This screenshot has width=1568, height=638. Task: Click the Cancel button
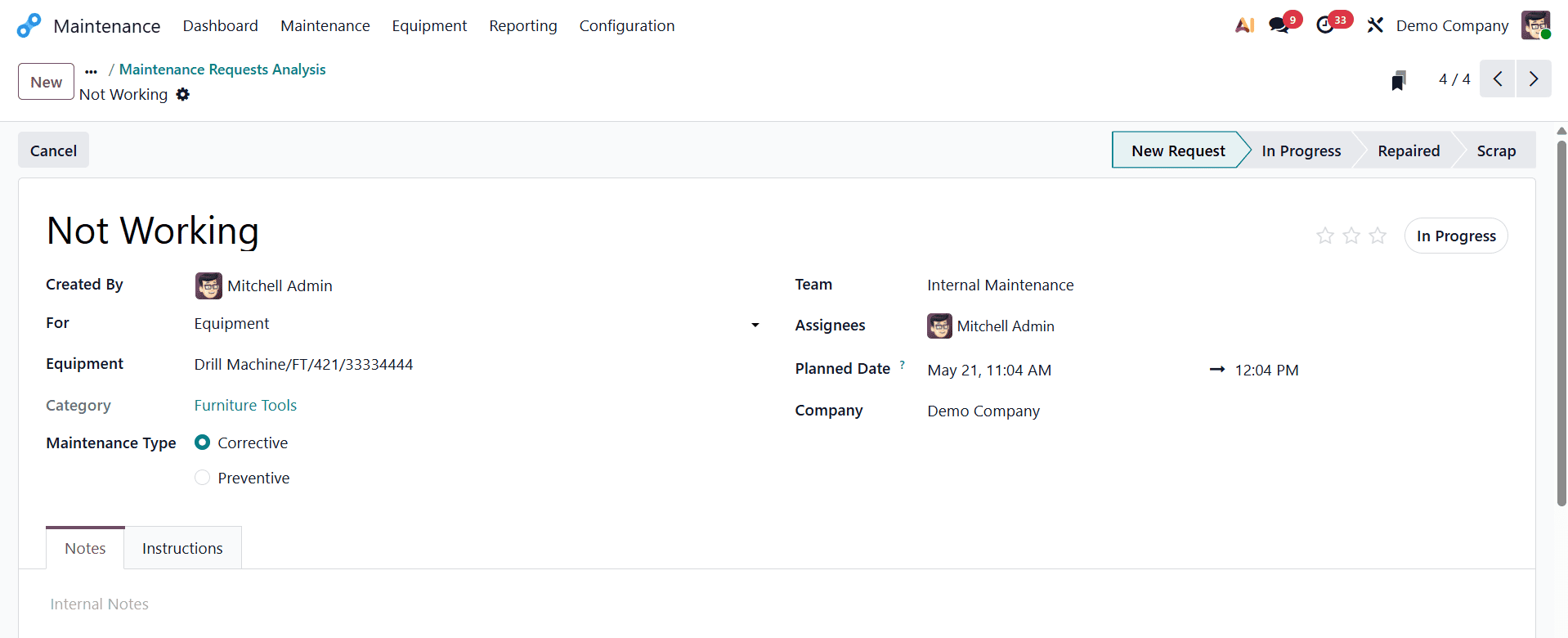(53, 151)
